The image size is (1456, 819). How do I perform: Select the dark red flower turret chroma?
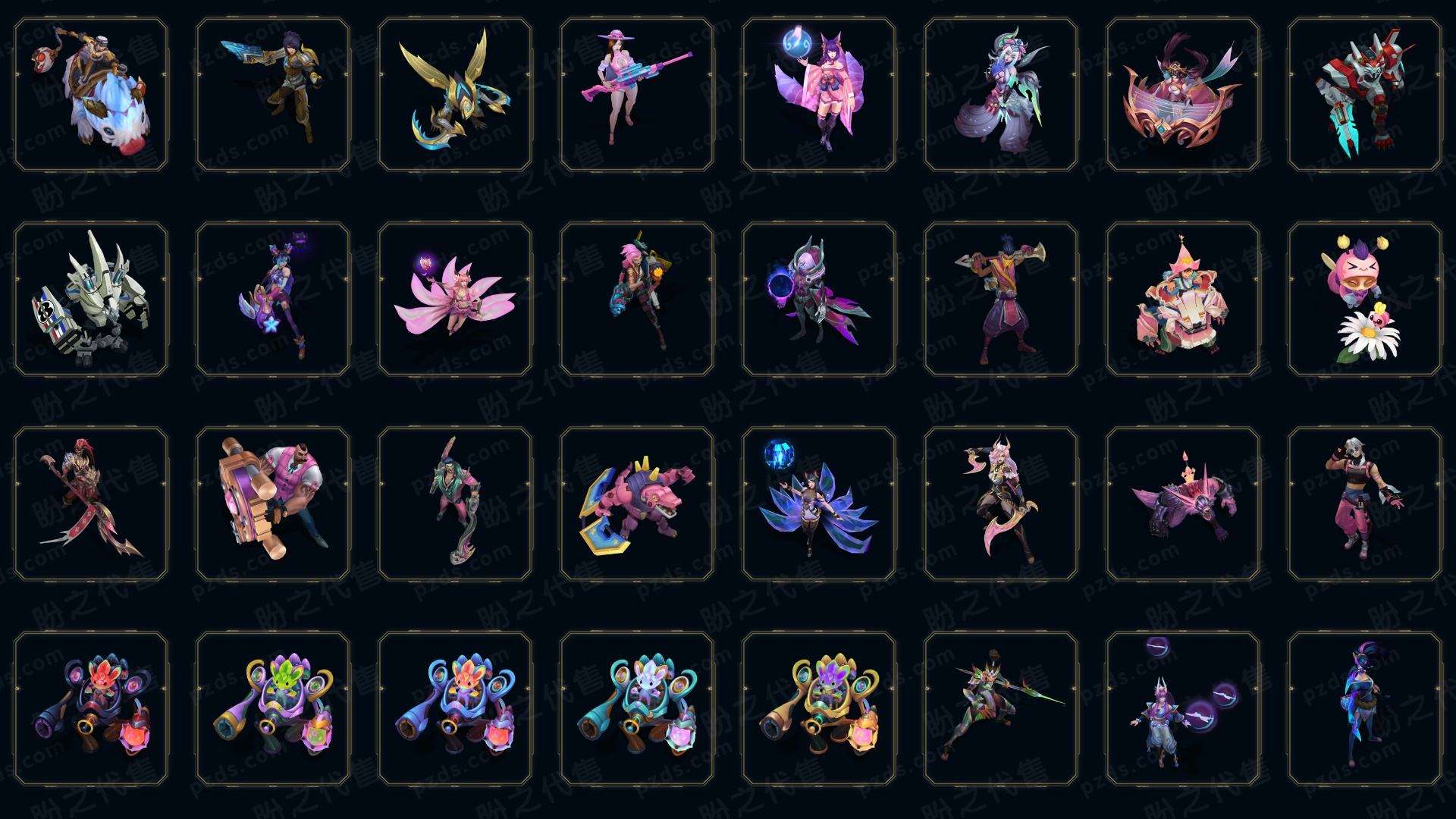point(91,708)
